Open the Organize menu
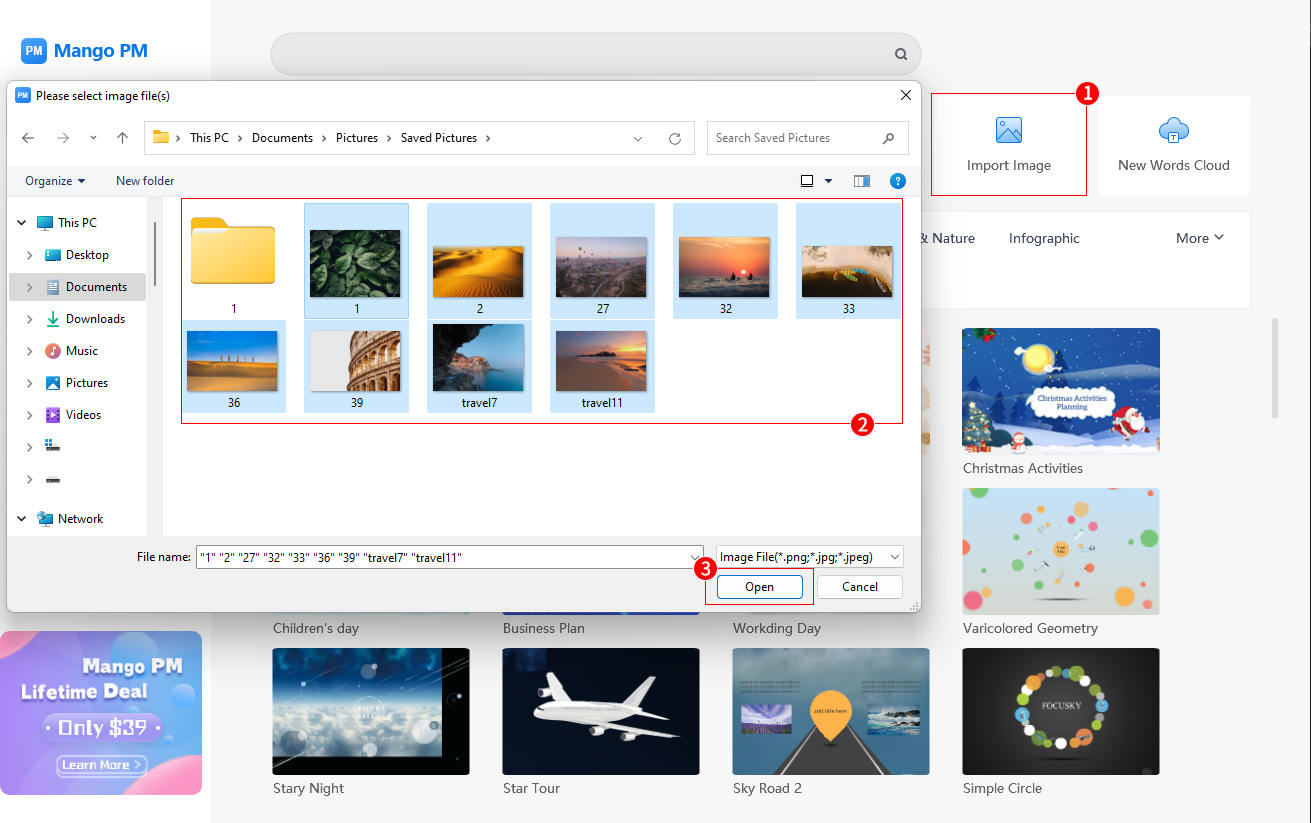The image size is (1311, 823). pyautogui.click(x=53, y=181)
